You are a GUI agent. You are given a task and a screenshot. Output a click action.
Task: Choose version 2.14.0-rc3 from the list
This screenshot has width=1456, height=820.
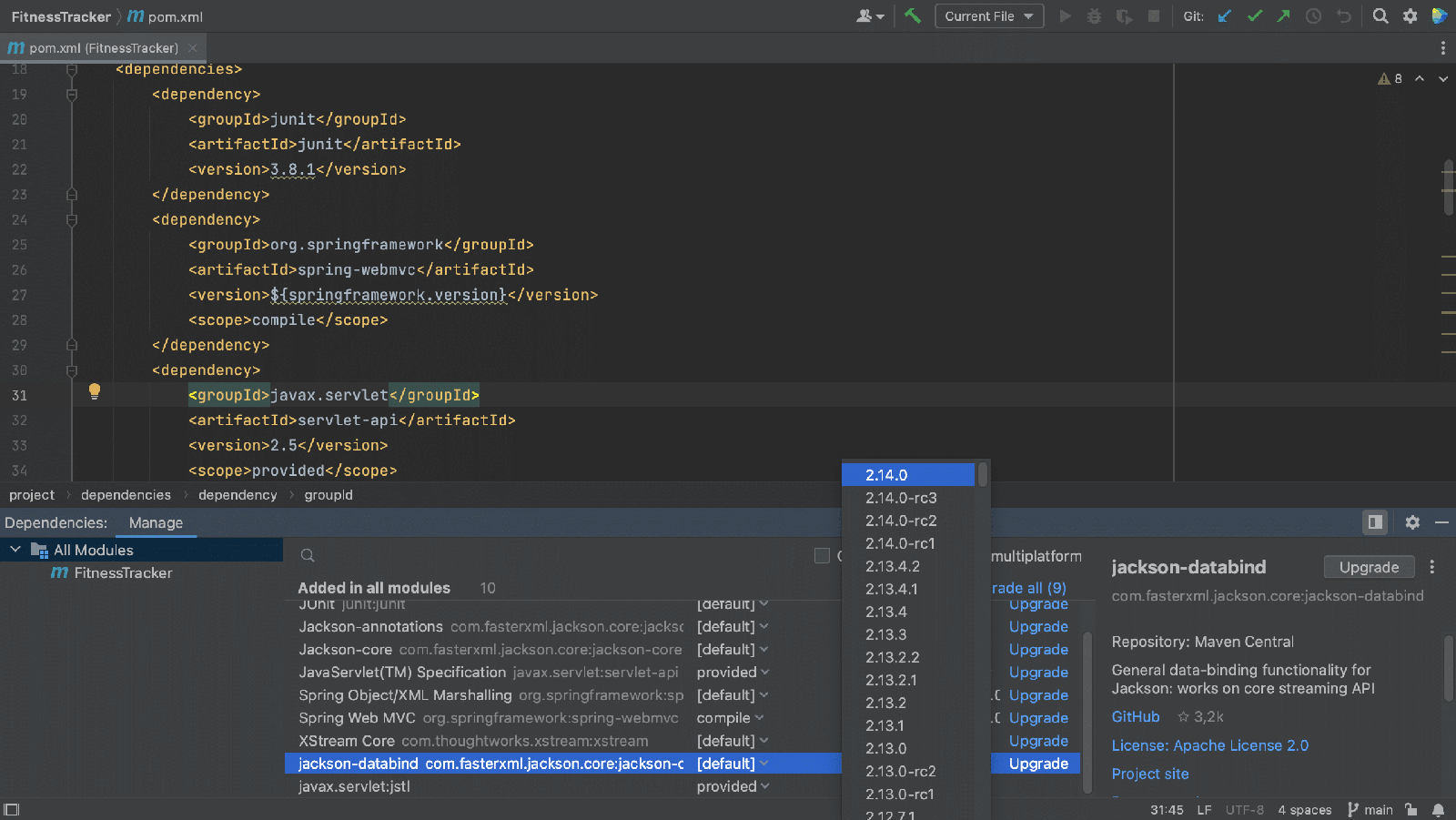point(908,498)
